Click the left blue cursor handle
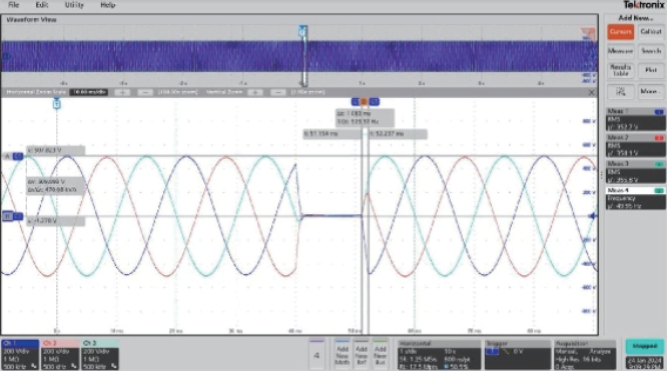667x371 pixels. pyautogui.click(x=355, y=102)
